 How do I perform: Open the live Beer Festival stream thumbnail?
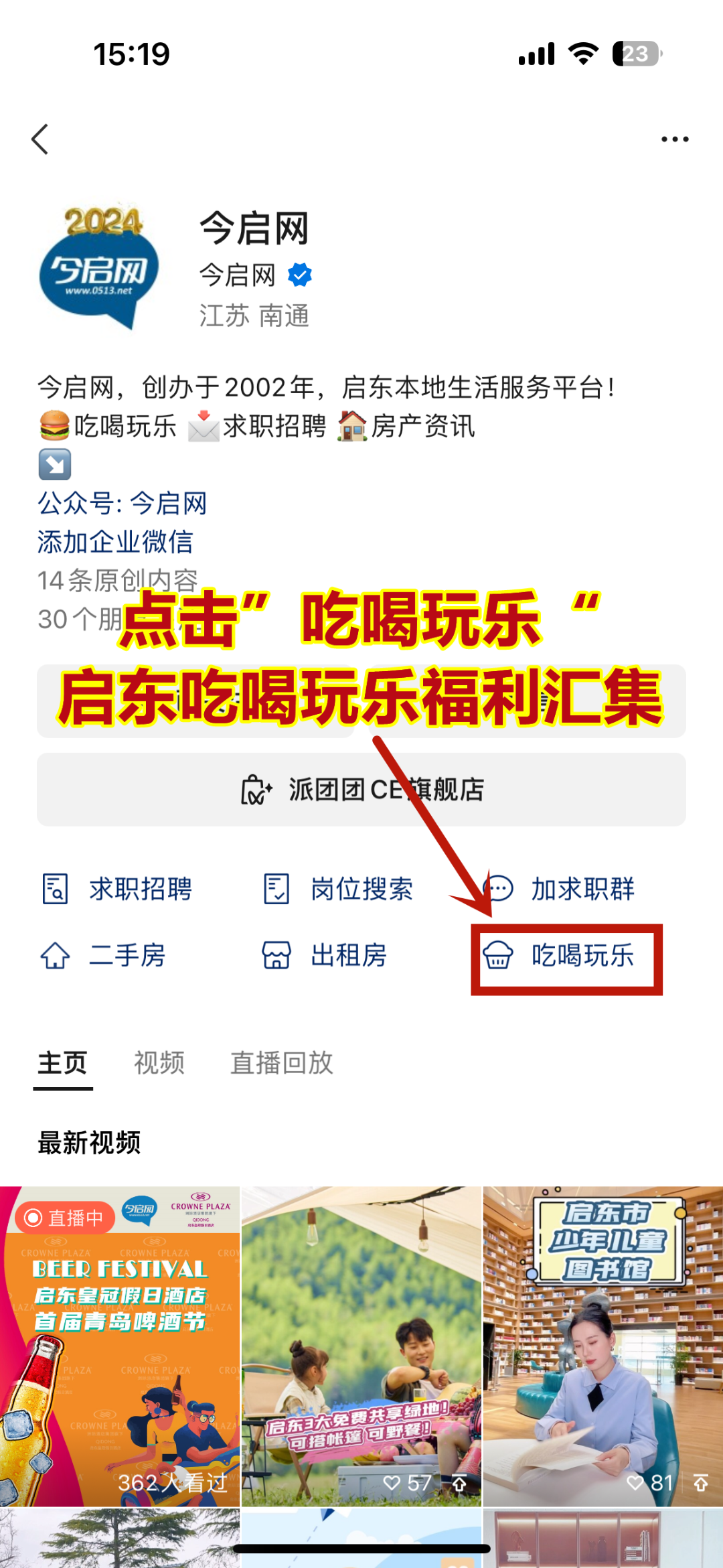point(120,1346)
